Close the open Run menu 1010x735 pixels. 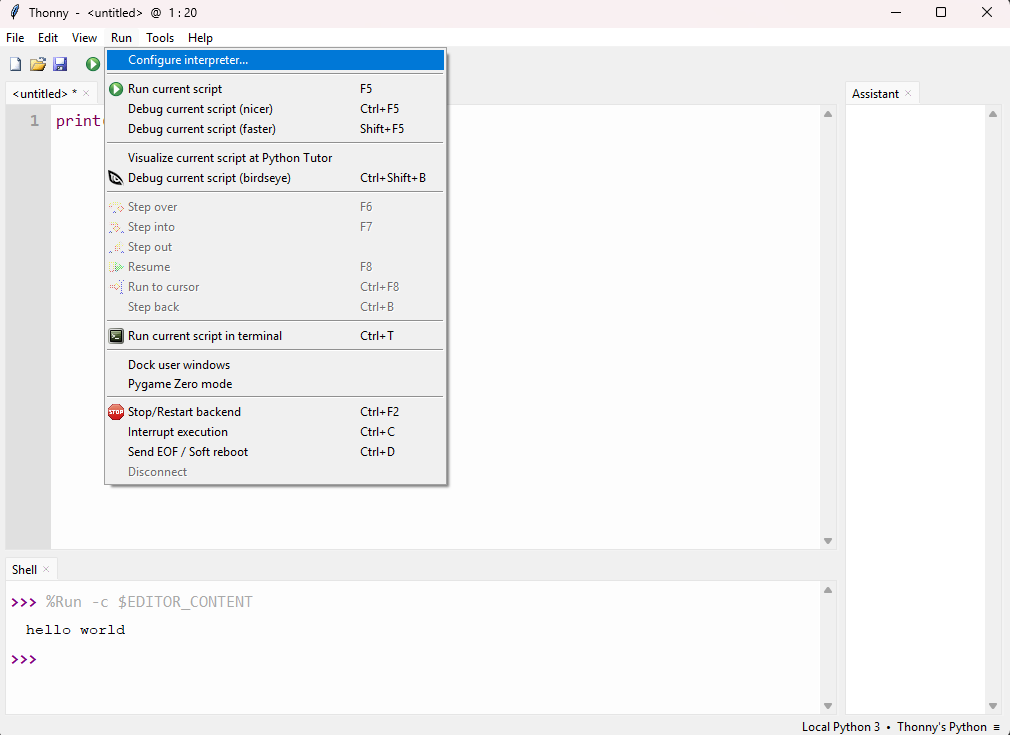click(121, 38)
